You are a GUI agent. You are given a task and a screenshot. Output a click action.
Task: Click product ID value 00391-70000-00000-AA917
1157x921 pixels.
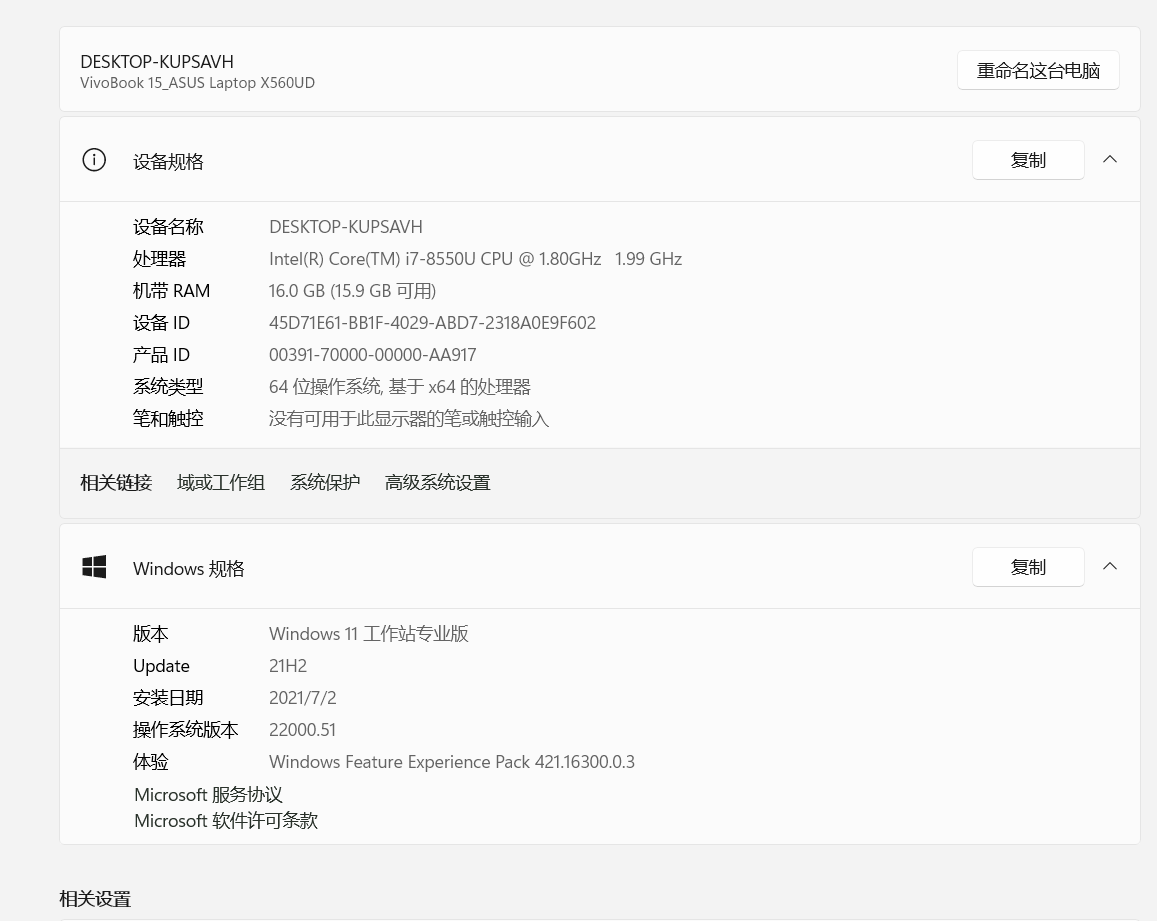(x=373, y=355)
